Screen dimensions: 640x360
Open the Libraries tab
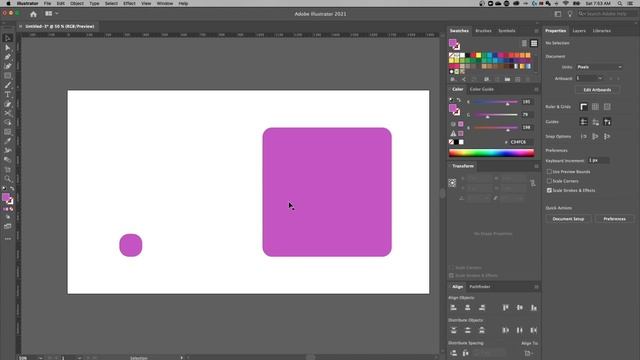tap(602, 31)
